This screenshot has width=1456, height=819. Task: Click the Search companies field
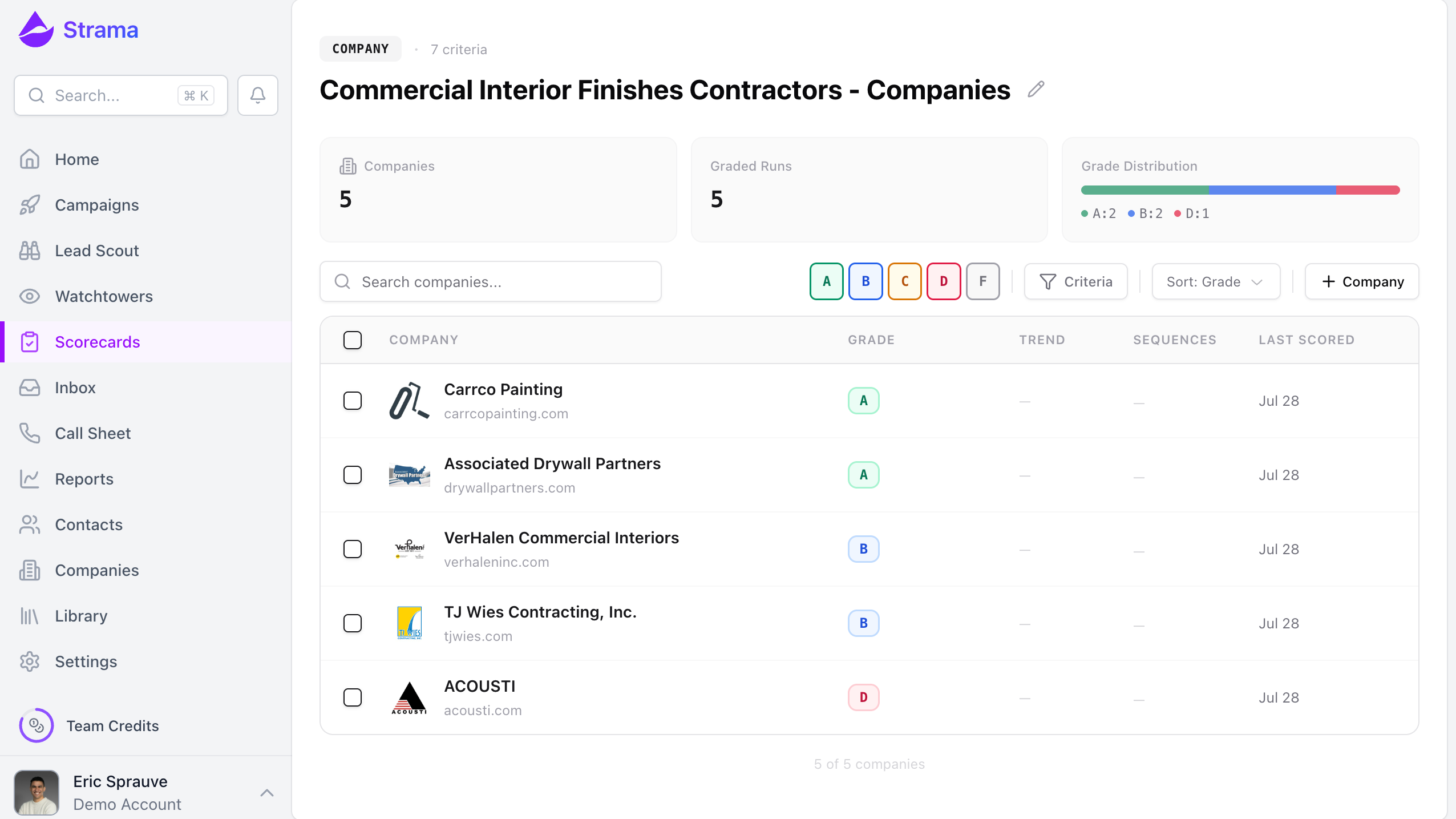[x=491, y=281]
